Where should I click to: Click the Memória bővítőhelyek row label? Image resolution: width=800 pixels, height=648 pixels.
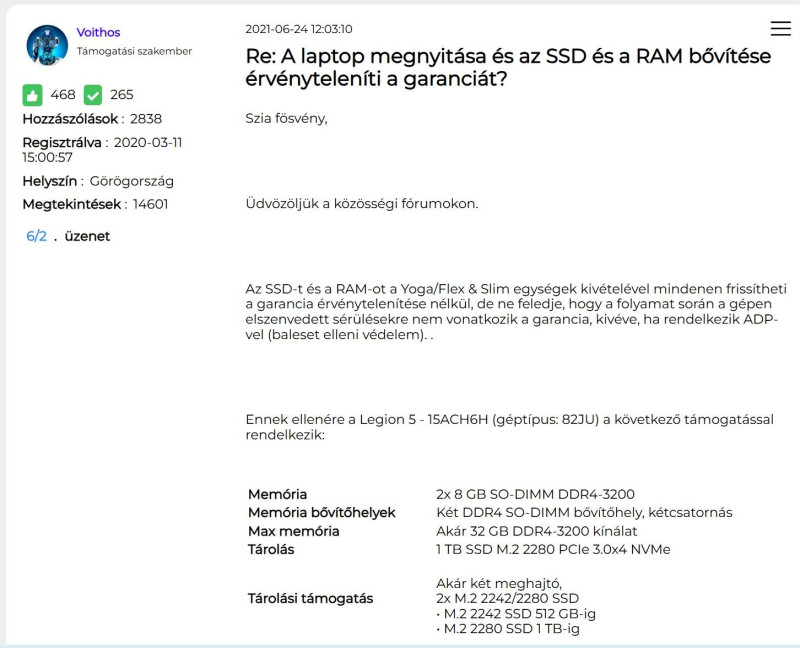pyautogui.click(x=321, y=513)
